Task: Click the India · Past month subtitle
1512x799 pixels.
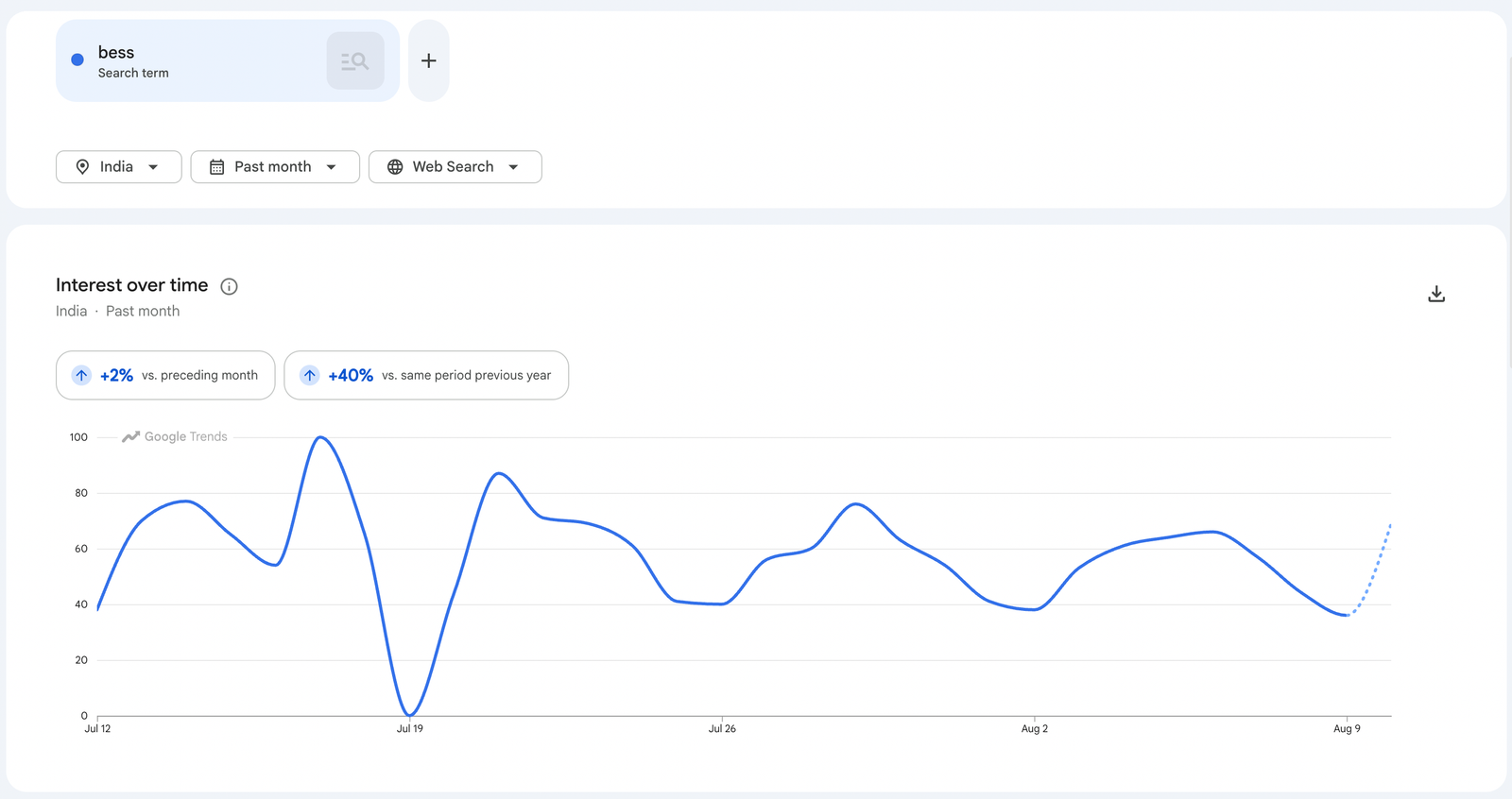Action: 117,311
